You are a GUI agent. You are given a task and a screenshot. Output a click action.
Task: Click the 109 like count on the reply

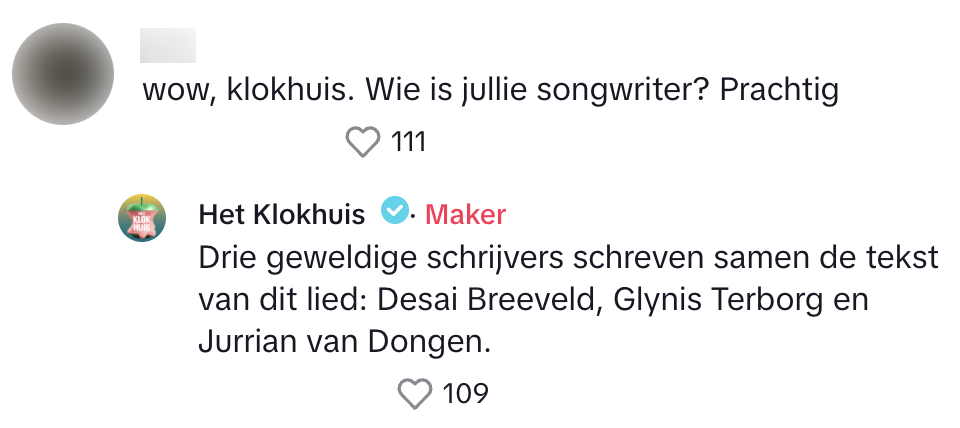click(465, 393)
